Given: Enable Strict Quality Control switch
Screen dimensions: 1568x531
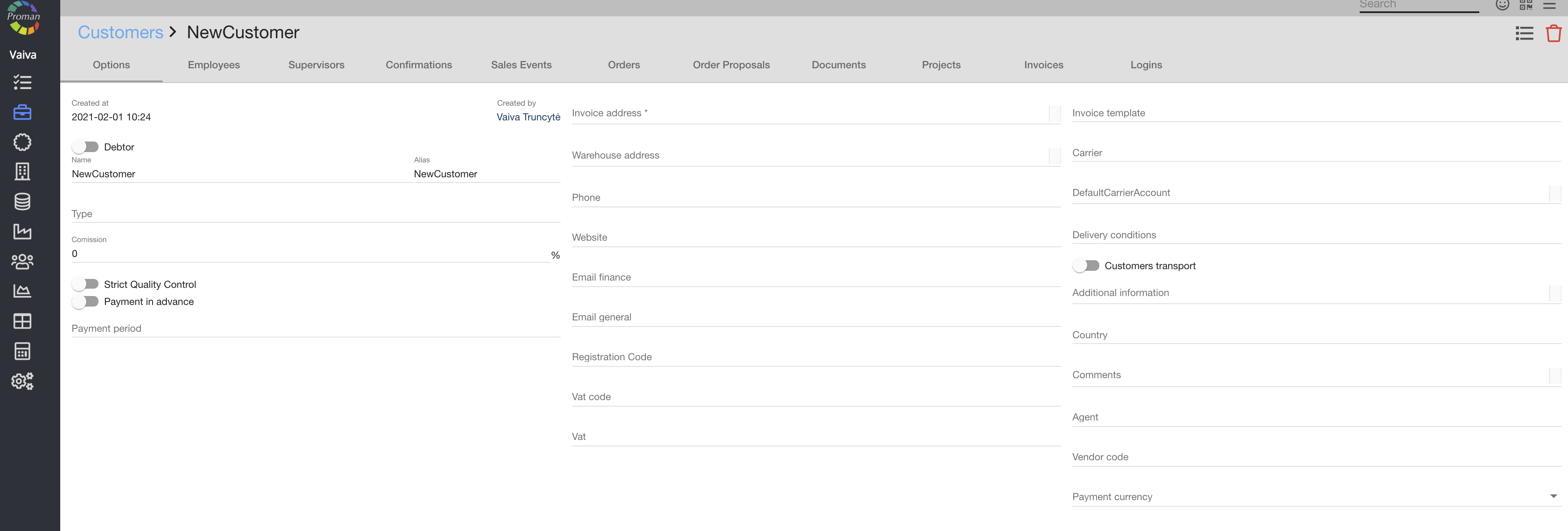Looking at the screenshot, I should tap(85, 284).
